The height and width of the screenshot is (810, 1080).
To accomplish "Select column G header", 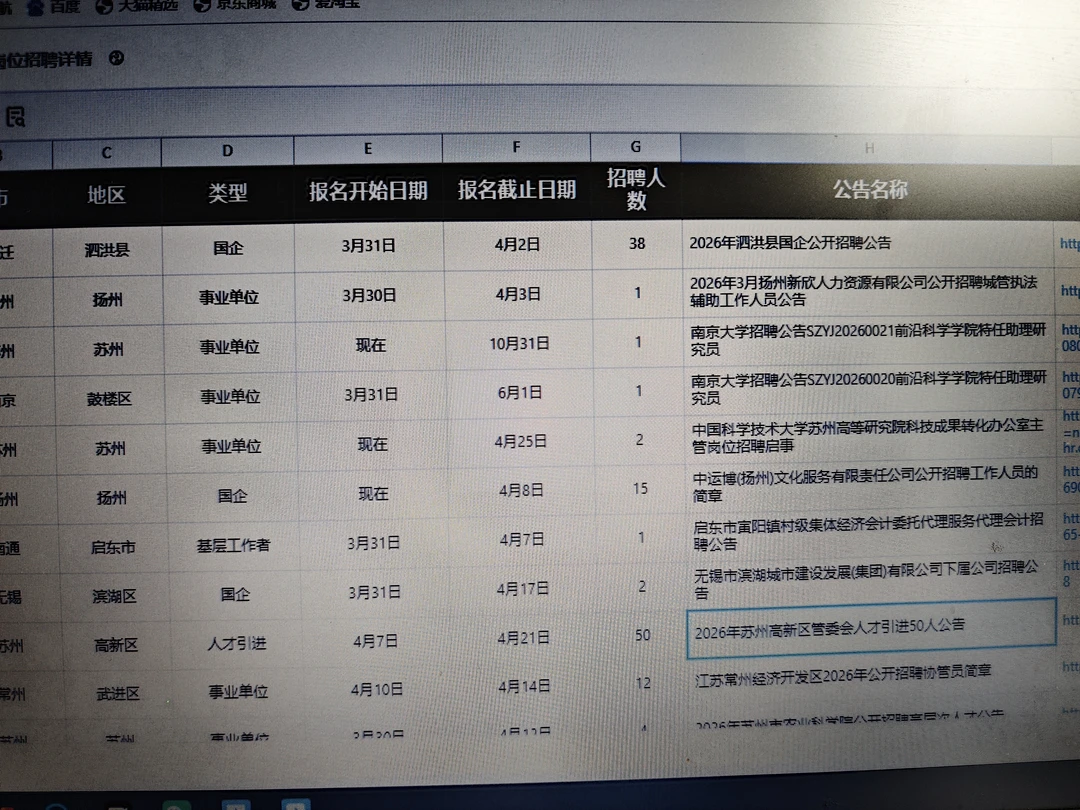I will click(x=636, y=147).
